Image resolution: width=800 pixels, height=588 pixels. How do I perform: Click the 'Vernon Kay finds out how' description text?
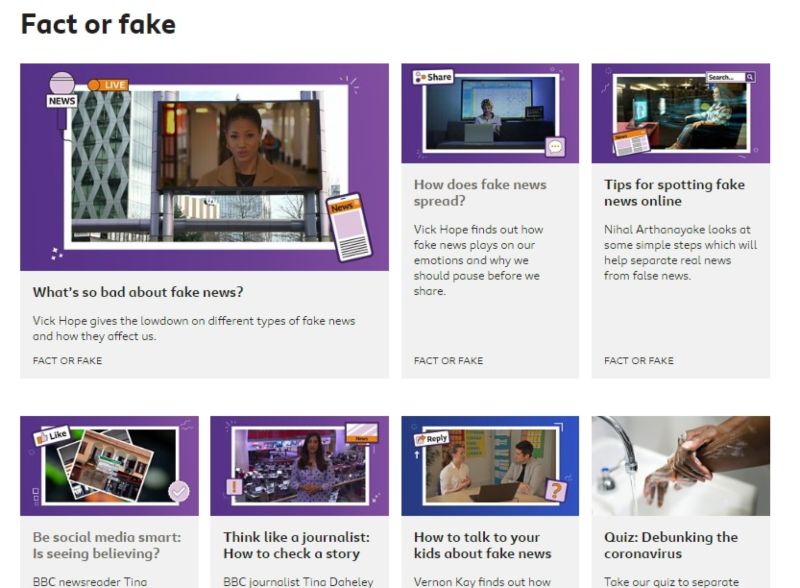(x=482, y=581)
